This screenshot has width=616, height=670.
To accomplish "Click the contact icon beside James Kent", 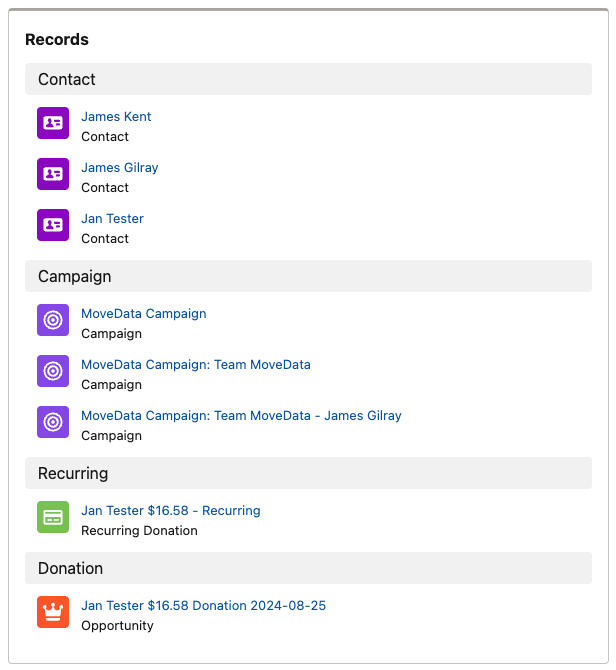I will [x=53, y=123].
